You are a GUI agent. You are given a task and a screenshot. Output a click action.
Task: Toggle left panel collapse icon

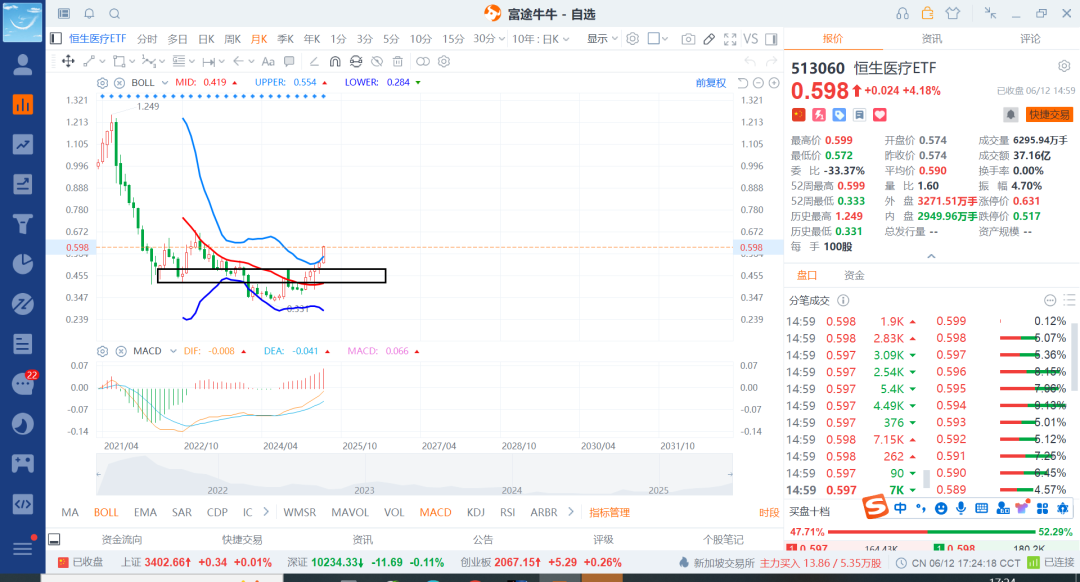point(56,39)
